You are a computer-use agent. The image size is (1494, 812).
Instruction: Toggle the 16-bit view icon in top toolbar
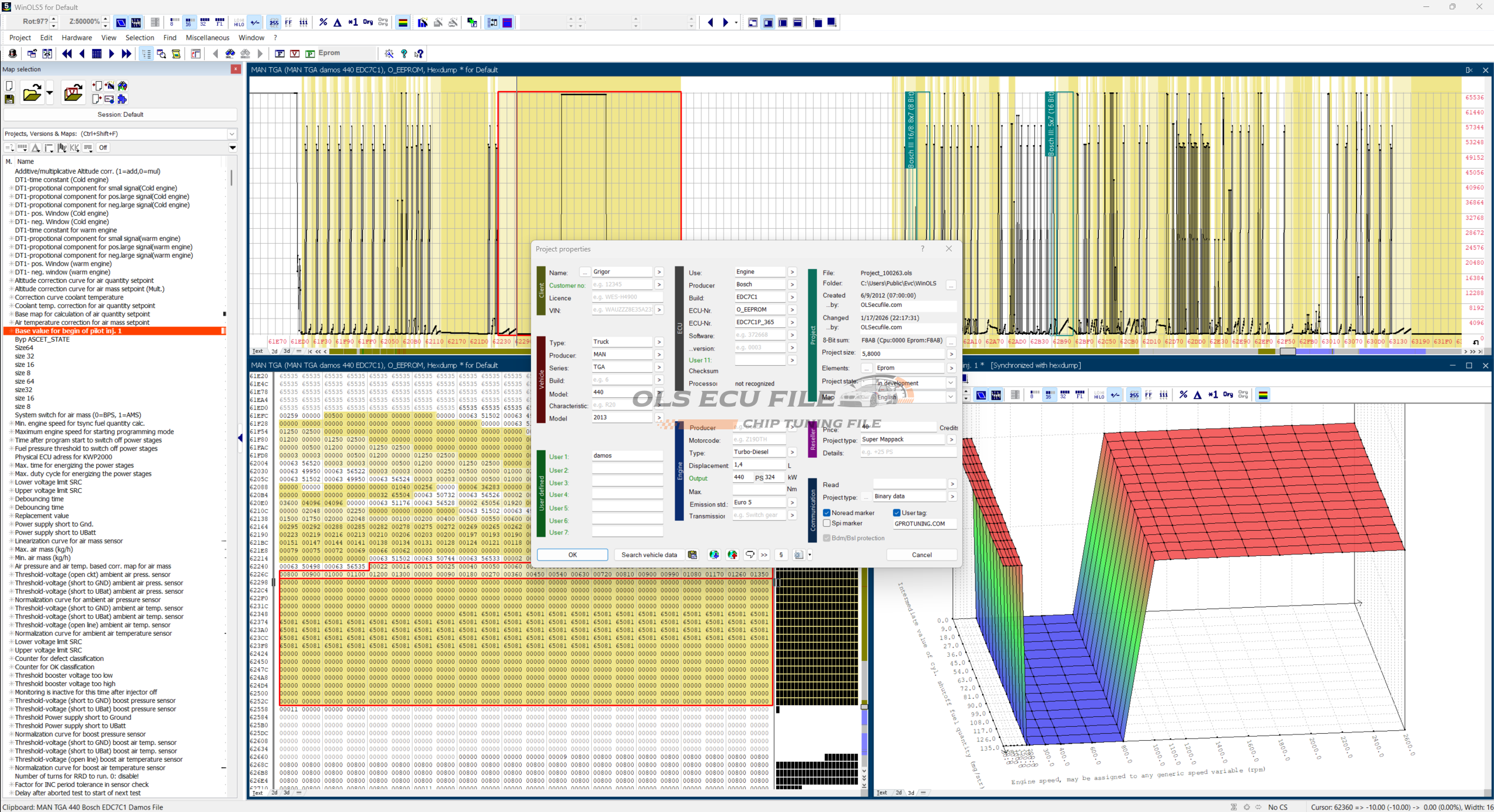[x=189, y=23]
